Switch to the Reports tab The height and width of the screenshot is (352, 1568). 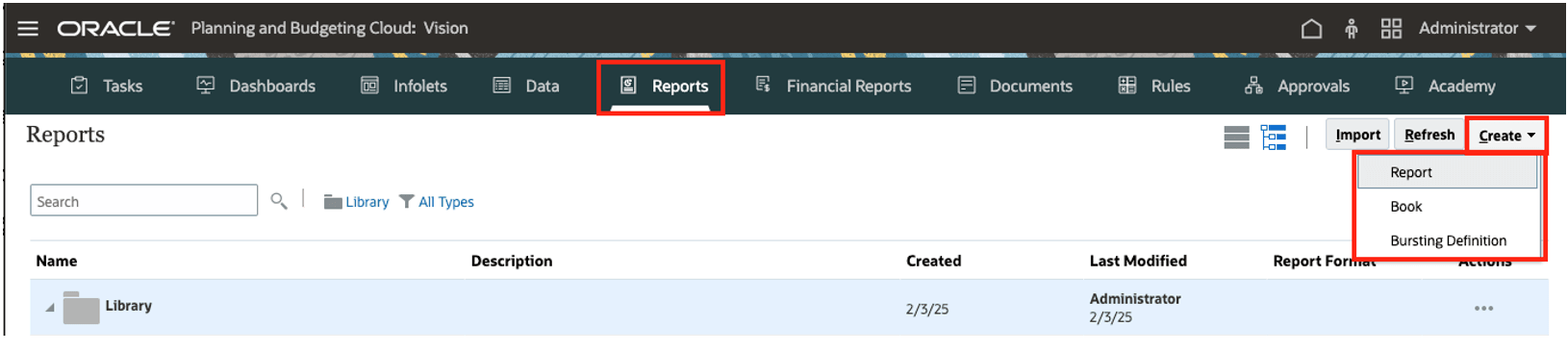pos(663,86)
